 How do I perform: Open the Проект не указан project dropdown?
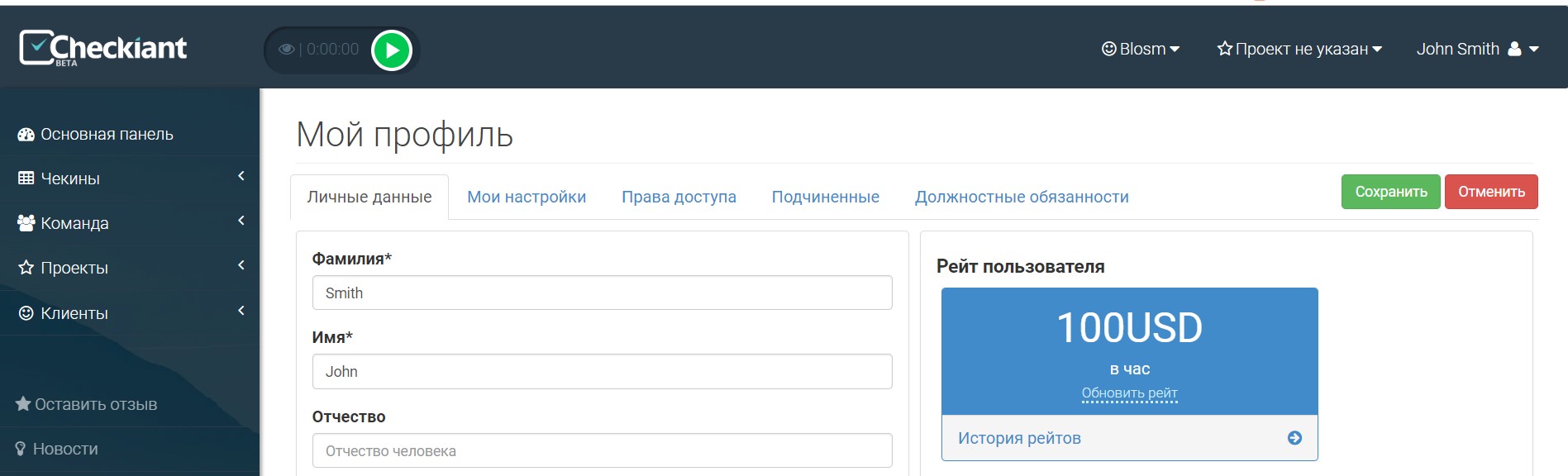(1299, 49)
